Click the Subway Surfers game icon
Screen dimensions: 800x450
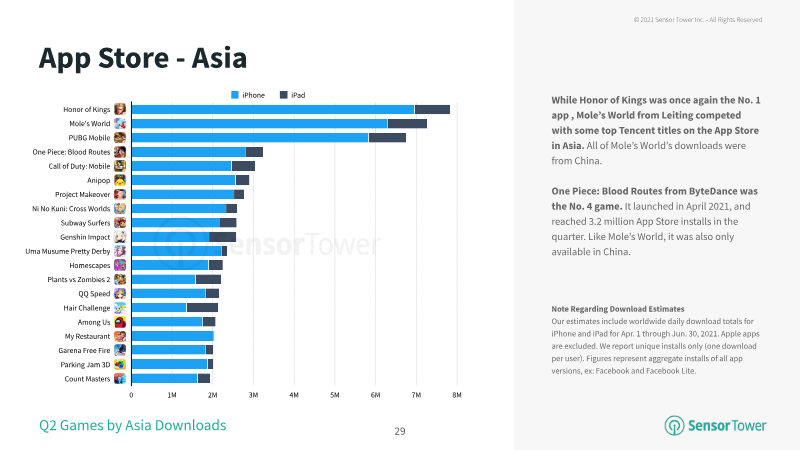tap(120, 222)
